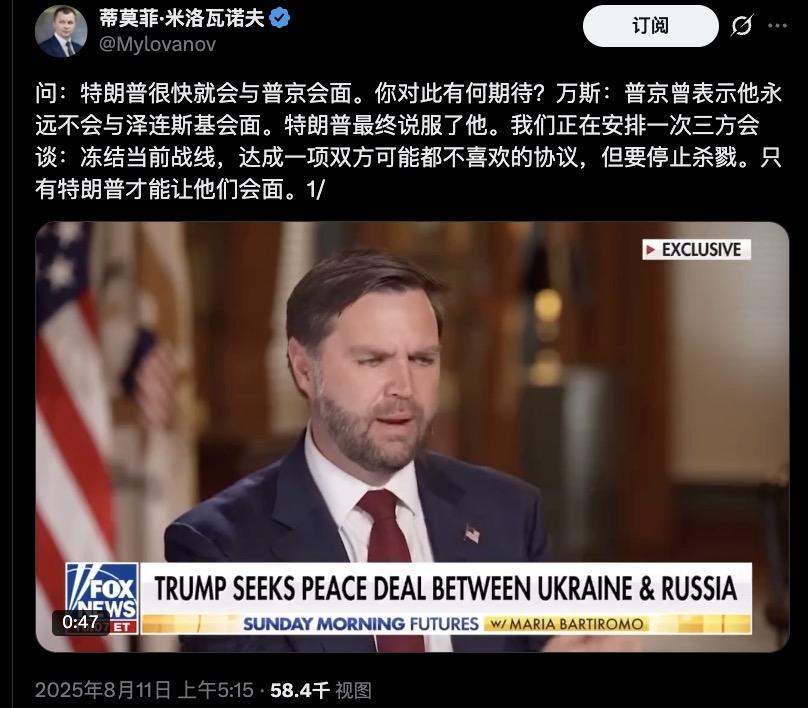Open the author's round profile avatar
Viewport: 808px width, 708px height.
[61, 31]
